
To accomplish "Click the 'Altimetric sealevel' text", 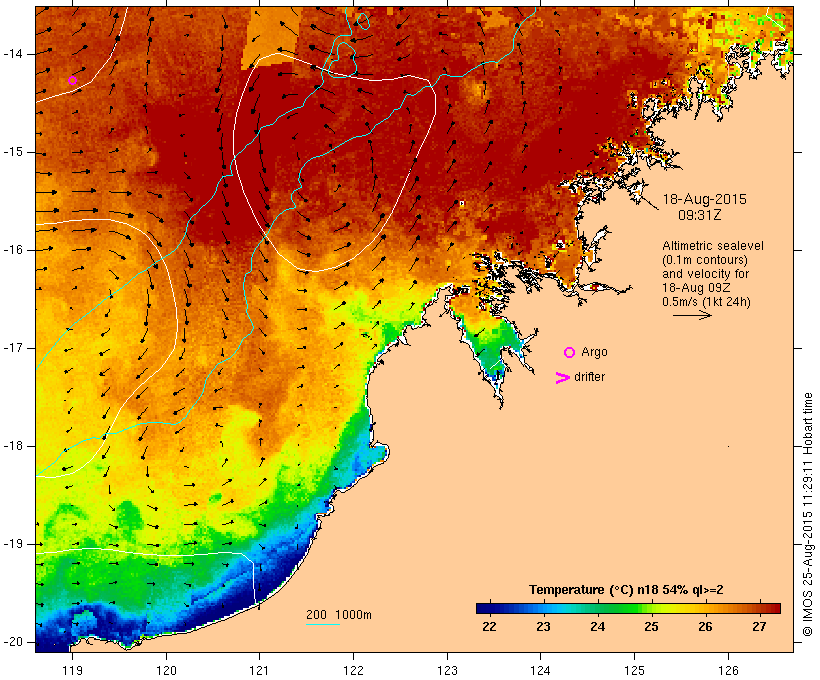I will point(713,246).
